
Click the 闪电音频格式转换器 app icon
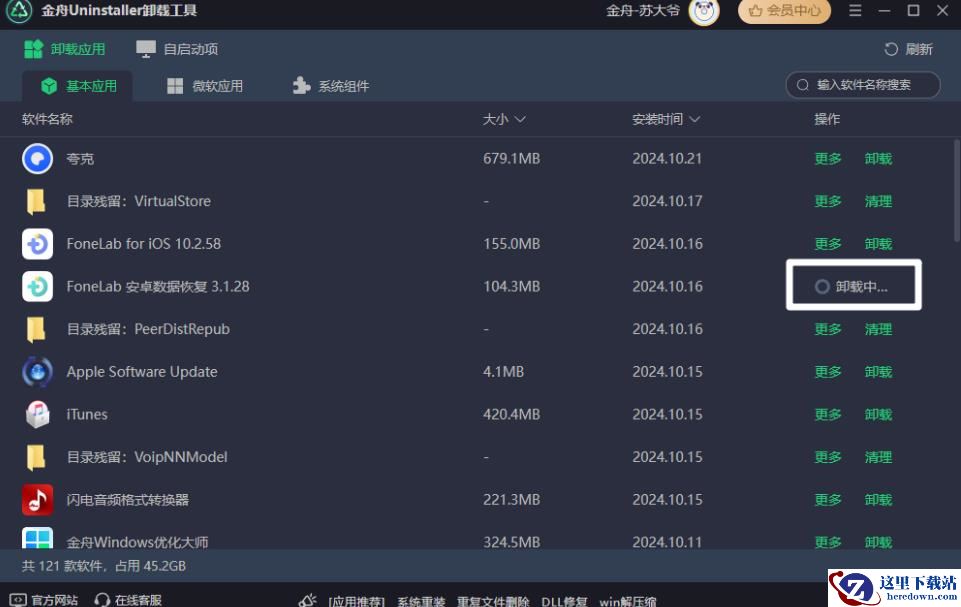pos(37,500)
